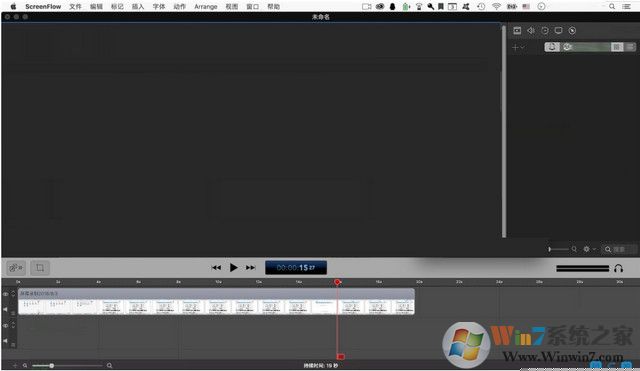Adjust media thumbnail size slider

[558, 249]
